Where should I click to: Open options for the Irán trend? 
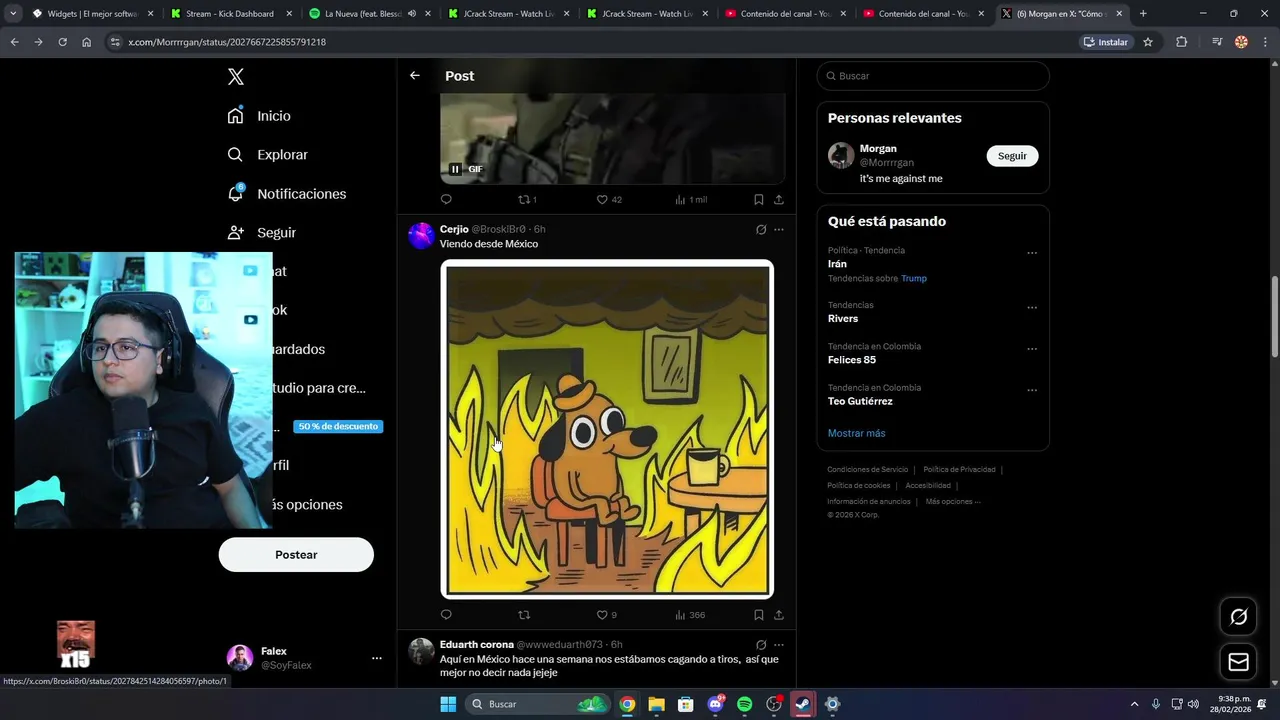(1032, 253)
